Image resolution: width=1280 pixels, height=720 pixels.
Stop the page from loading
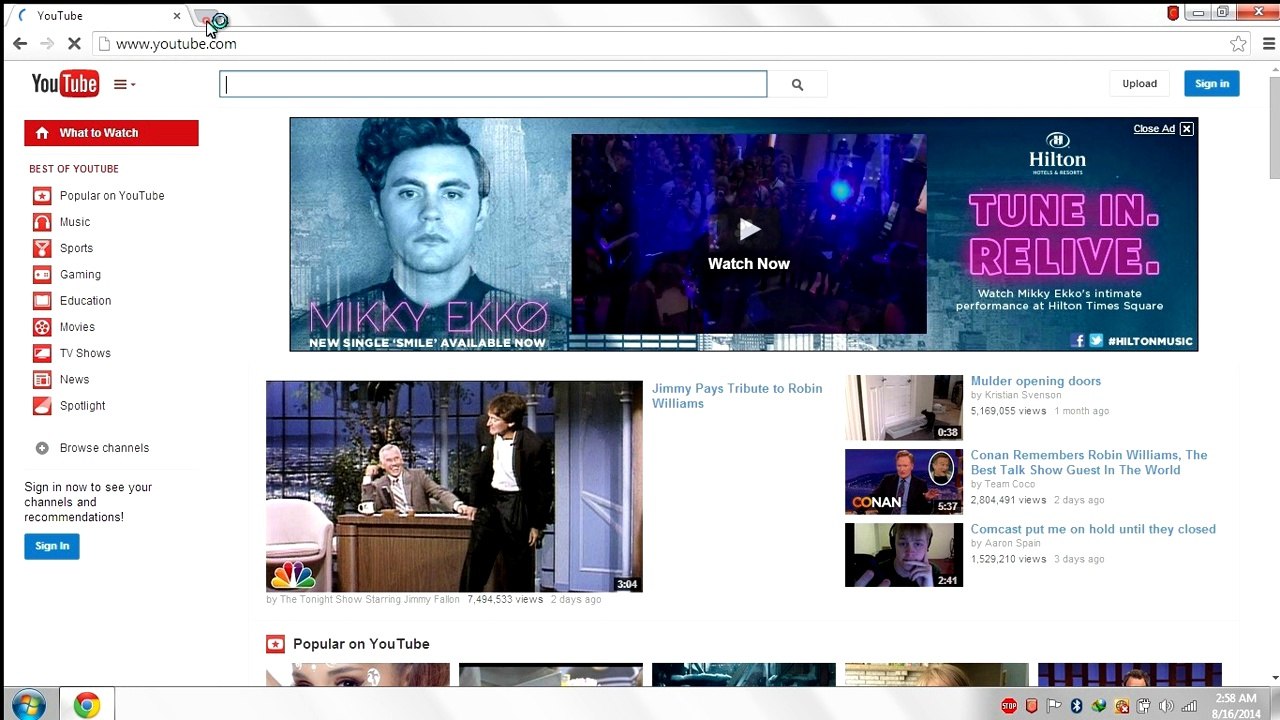pyautogui.click(x=74, y=44)
